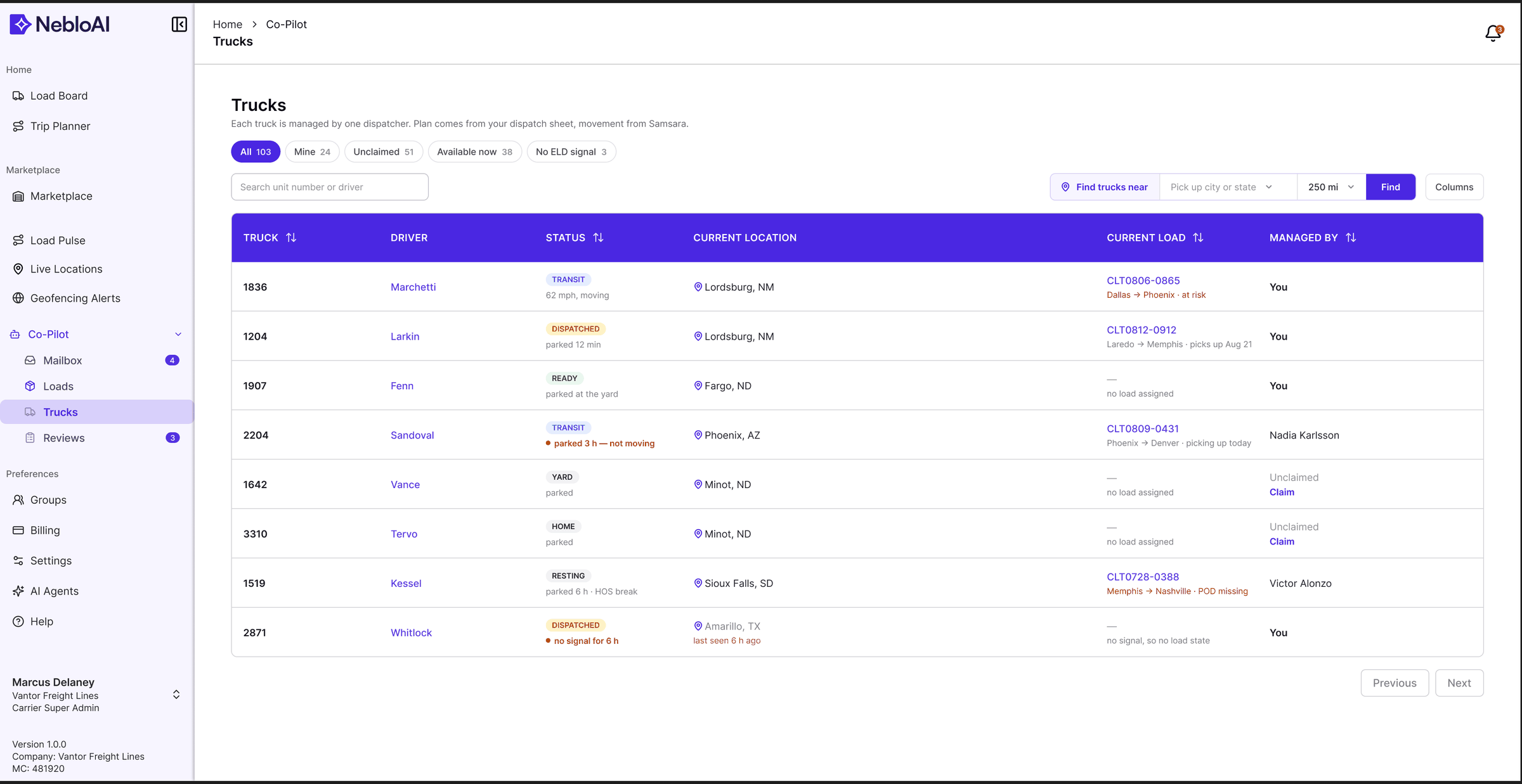The image size is (1522, 784).
Task: Click the Live Locations pin icon
Action: pyautogui.click(x=18, y=269)
